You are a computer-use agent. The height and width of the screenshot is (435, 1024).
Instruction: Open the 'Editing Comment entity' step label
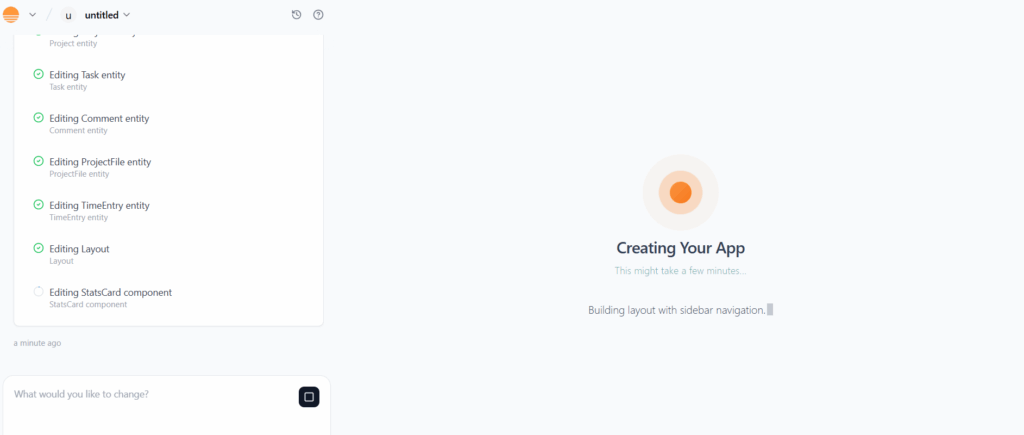tap(99, 118)
